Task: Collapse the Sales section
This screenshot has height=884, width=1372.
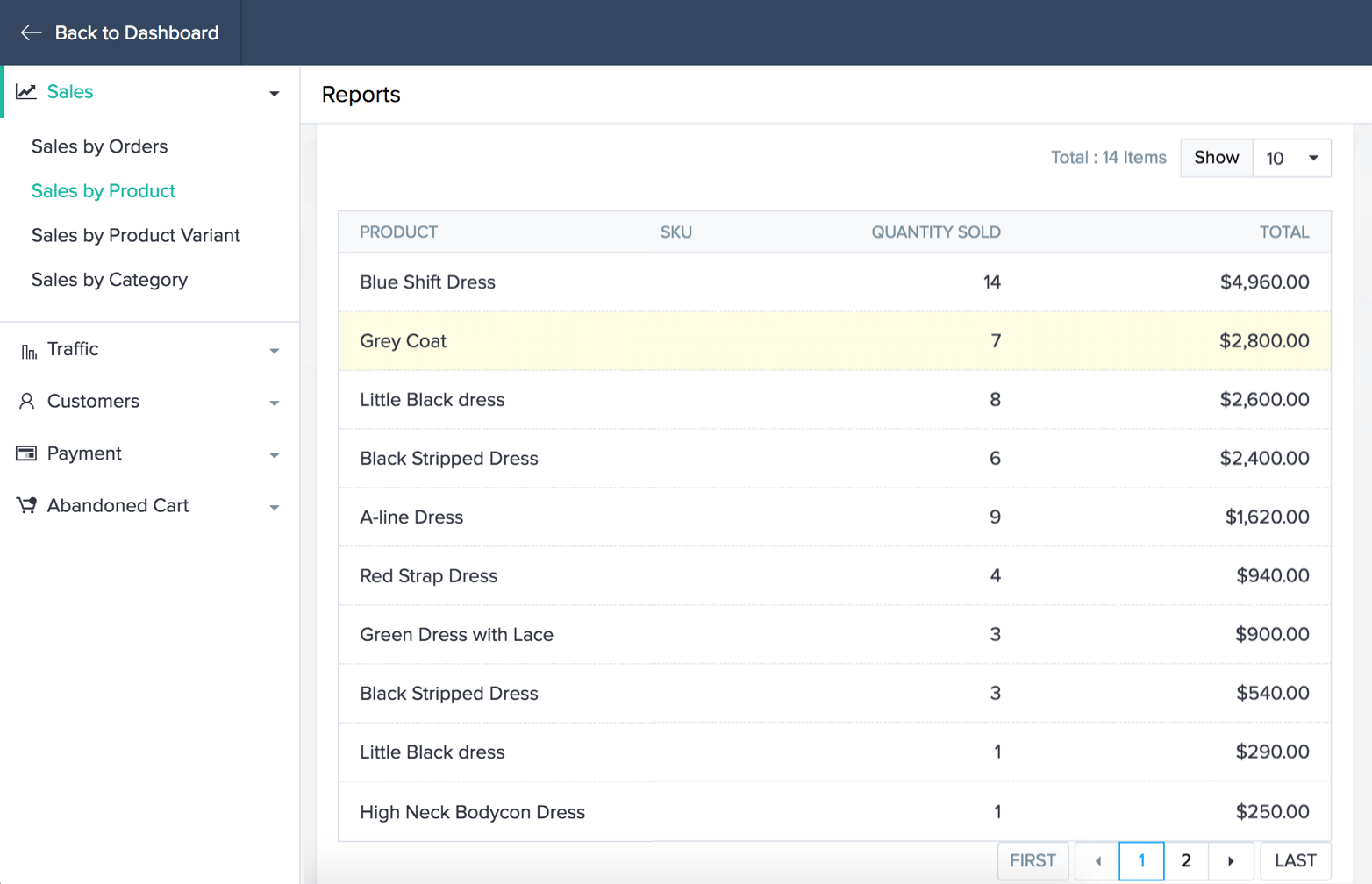Action: click(x=274, y=94)
